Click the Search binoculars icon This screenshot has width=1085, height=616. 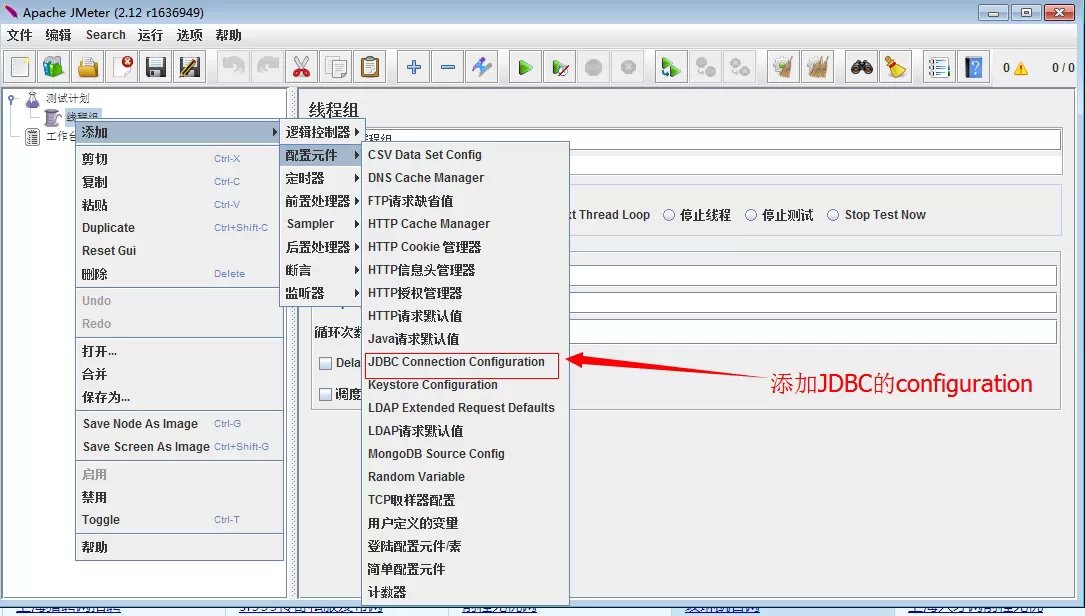pyautogui.click(x=861, y=67)
